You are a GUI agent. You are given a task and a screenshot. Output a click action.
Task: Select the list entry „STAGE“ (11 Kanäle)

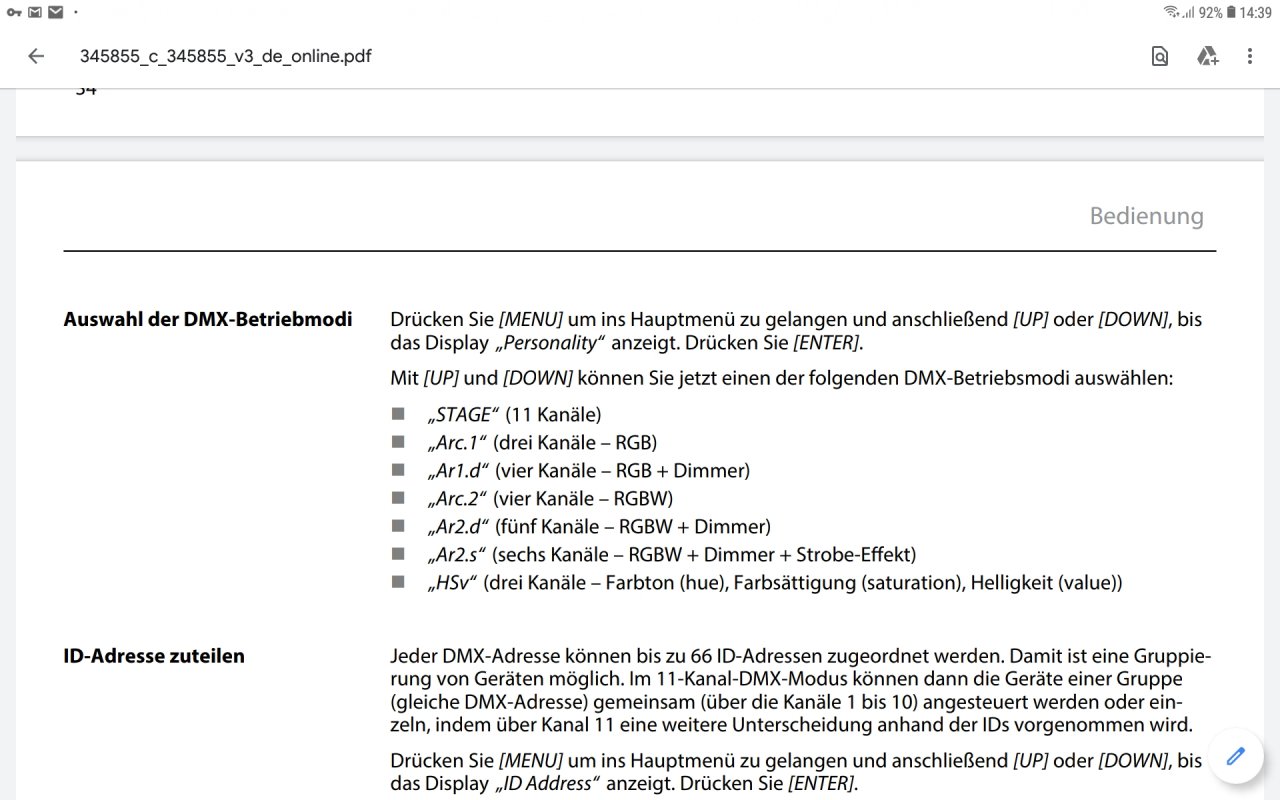[514, 414]
